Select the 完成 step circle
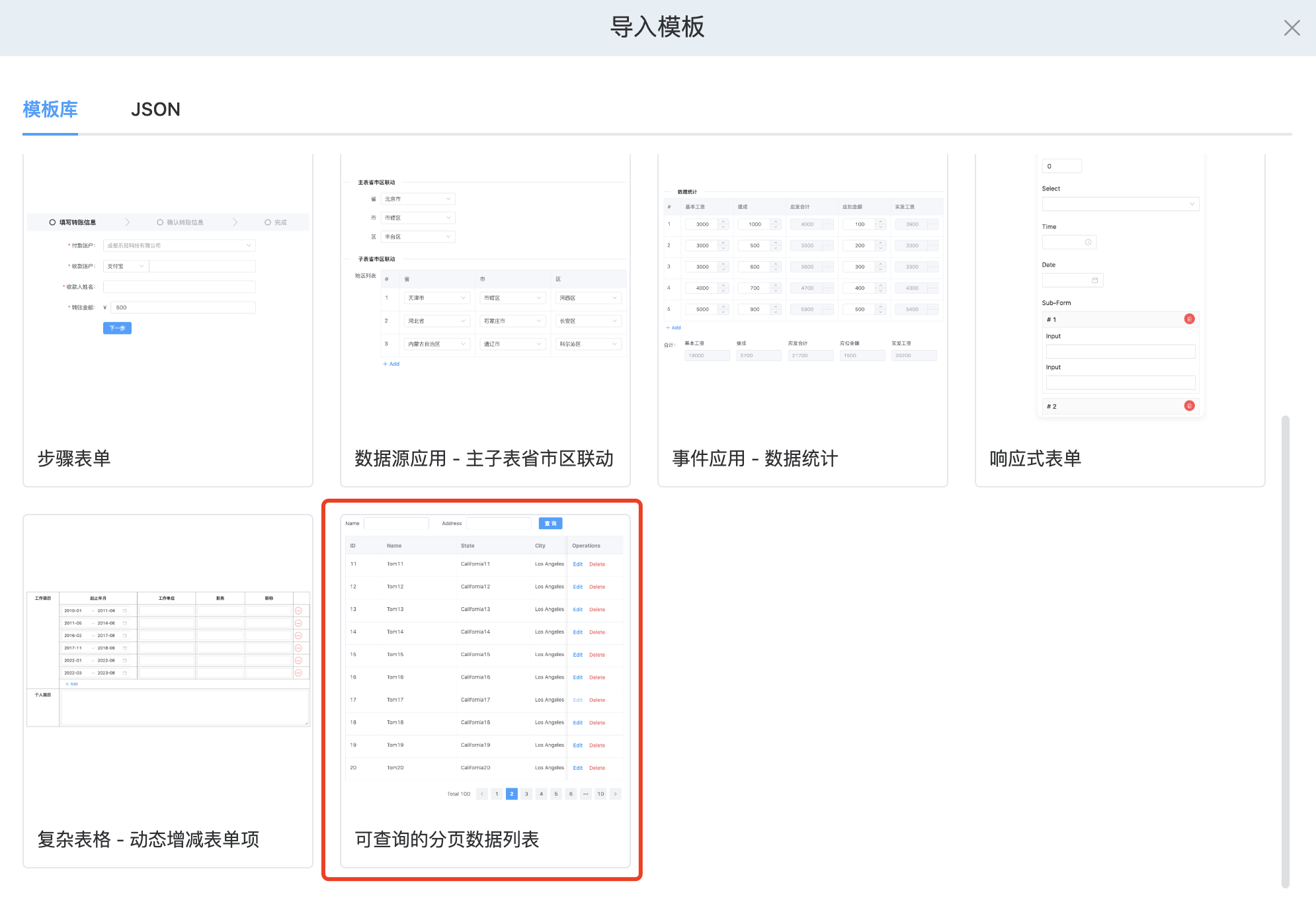 pos(268,223)
